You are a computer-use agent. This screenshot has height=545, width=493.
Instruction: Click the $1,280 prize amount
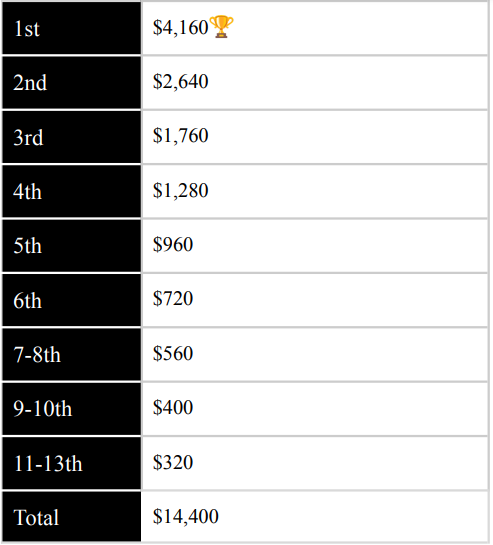[180, 191]
